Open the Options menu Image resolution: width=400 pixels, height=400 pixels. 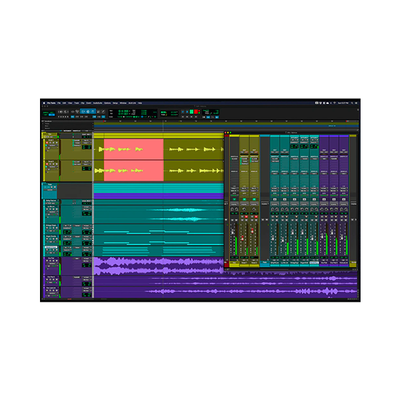click(x=107, y=103)
